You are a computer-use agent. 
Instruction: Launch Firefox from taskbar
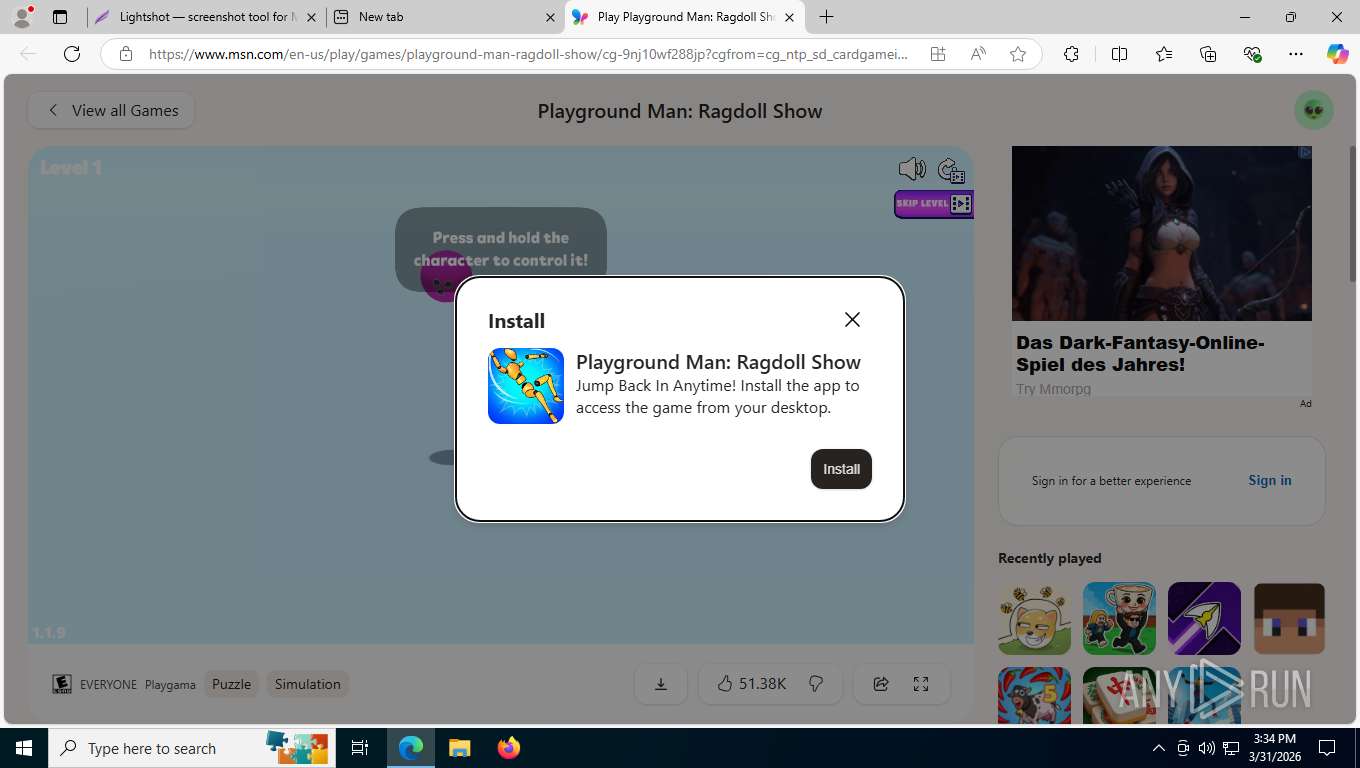[509, 748]
